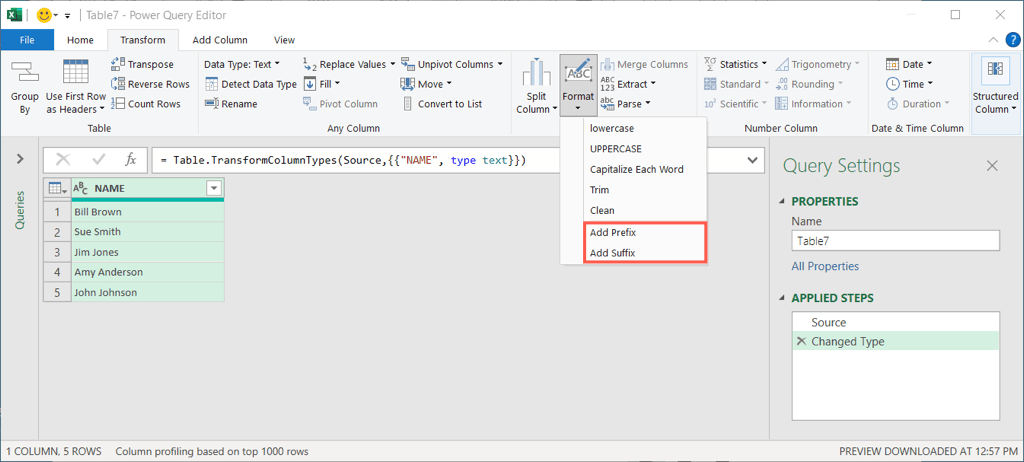Open the File tab
The width and height of the screenshot is (1024, 462).
point(27,40)
